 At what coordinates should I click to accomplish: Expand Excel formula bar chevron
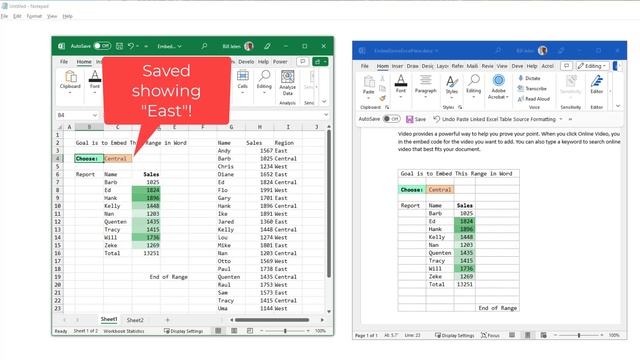pyautogui.click(x=326, y=115)
